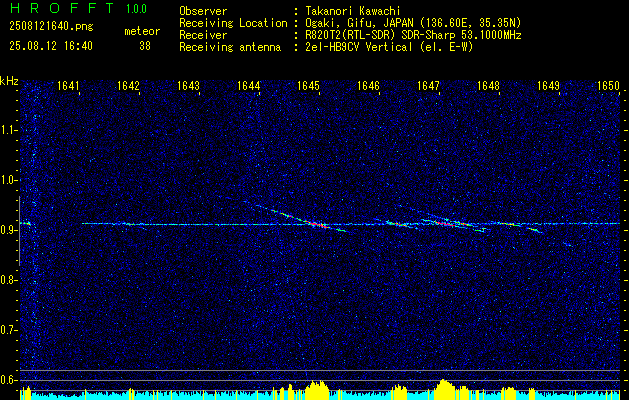Click frequency axis label 0.8
This screenshot has width=629, height=400.
(x=7, y=280)
